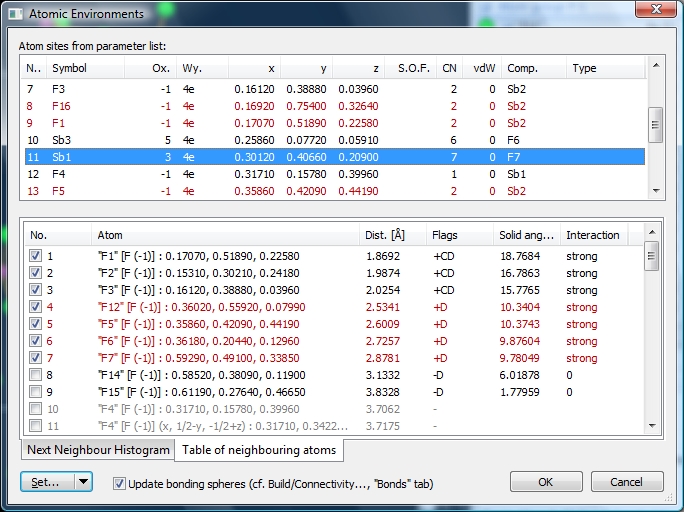Click the Atomic Environments title bar icon
Viewport: 684px width, 512px height.
[x=15, y=14]
